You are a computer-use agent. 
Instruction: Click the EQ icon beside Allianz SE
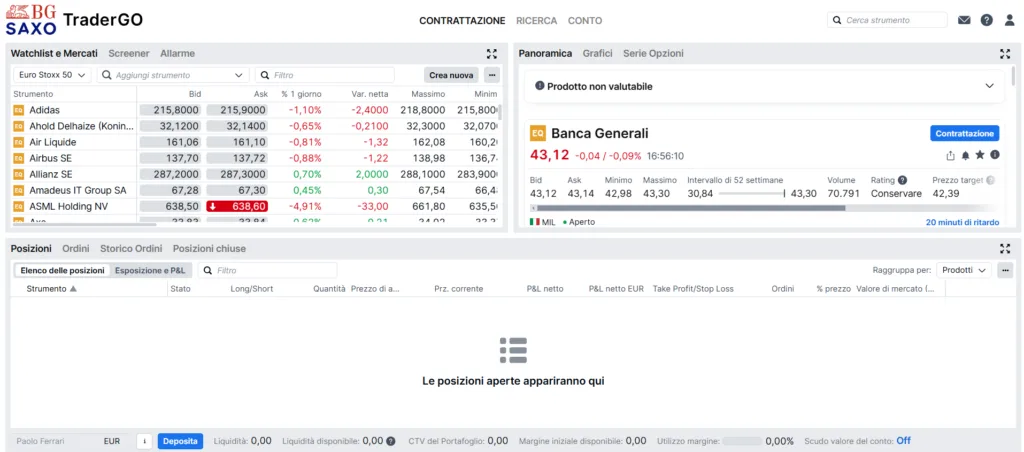click(18, 174)
